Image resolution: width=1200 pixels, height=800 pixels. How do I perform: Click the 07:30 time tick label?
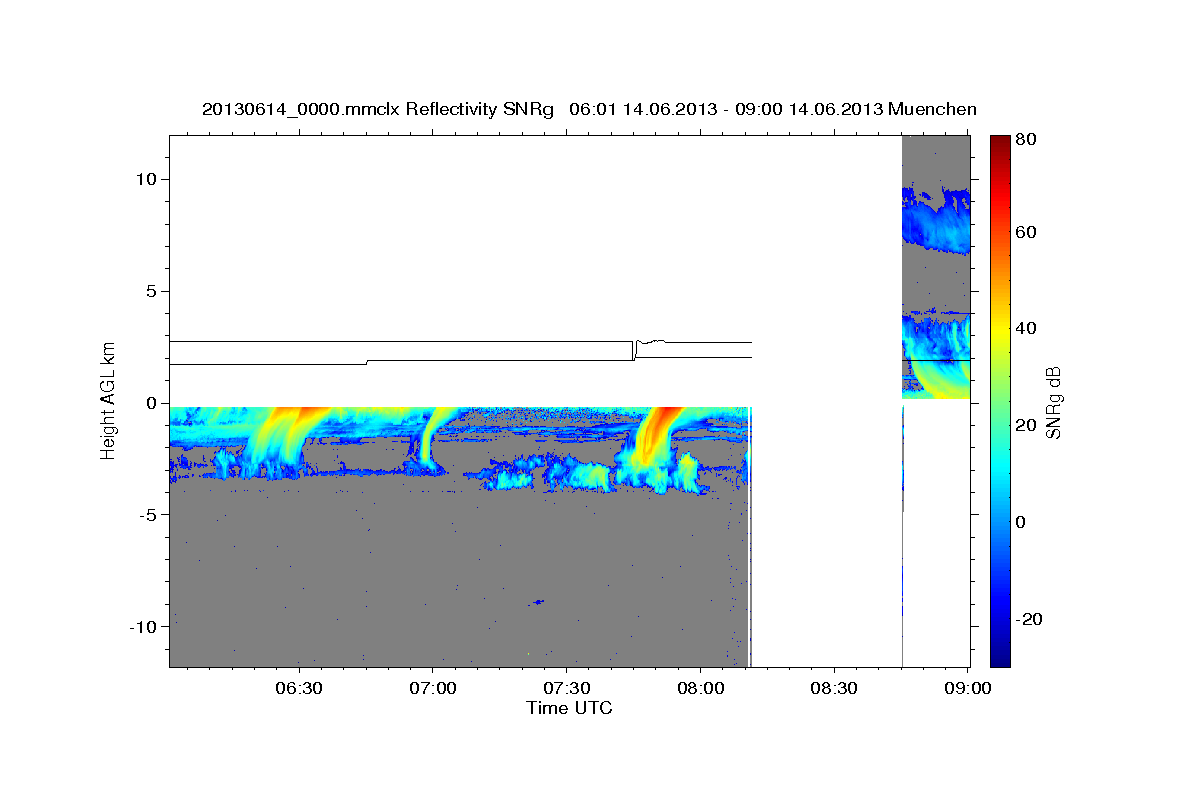[x=566, y=688]
